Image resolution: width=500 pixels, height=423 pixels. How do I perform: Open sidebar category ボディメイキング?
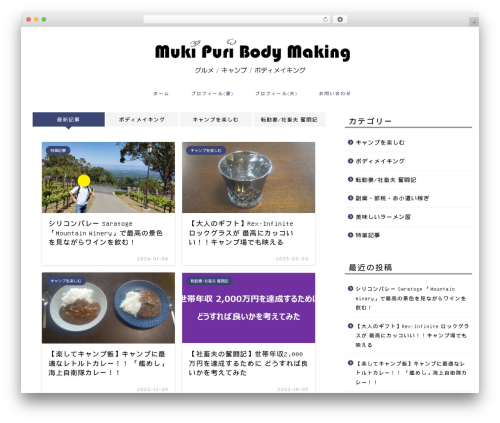pyautogui.click(x=380, y=161)
